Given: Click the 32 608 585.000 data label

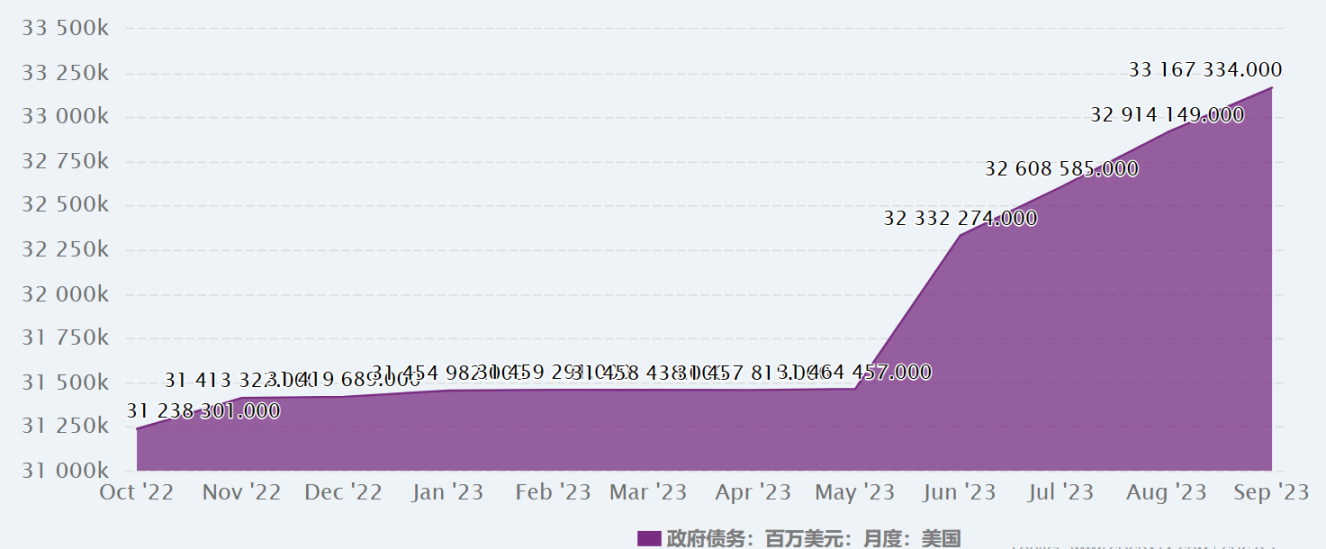Looking at the screenshot, I should coord(1061,169).
